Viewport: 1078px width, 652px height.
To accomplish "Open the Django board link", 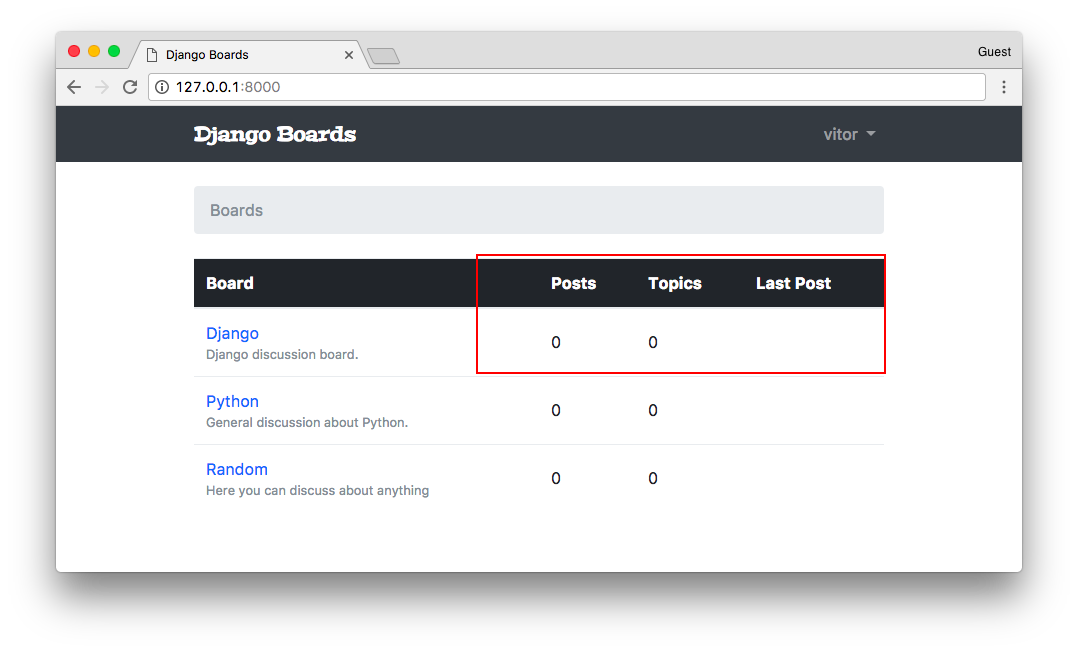I will (232, 333).
